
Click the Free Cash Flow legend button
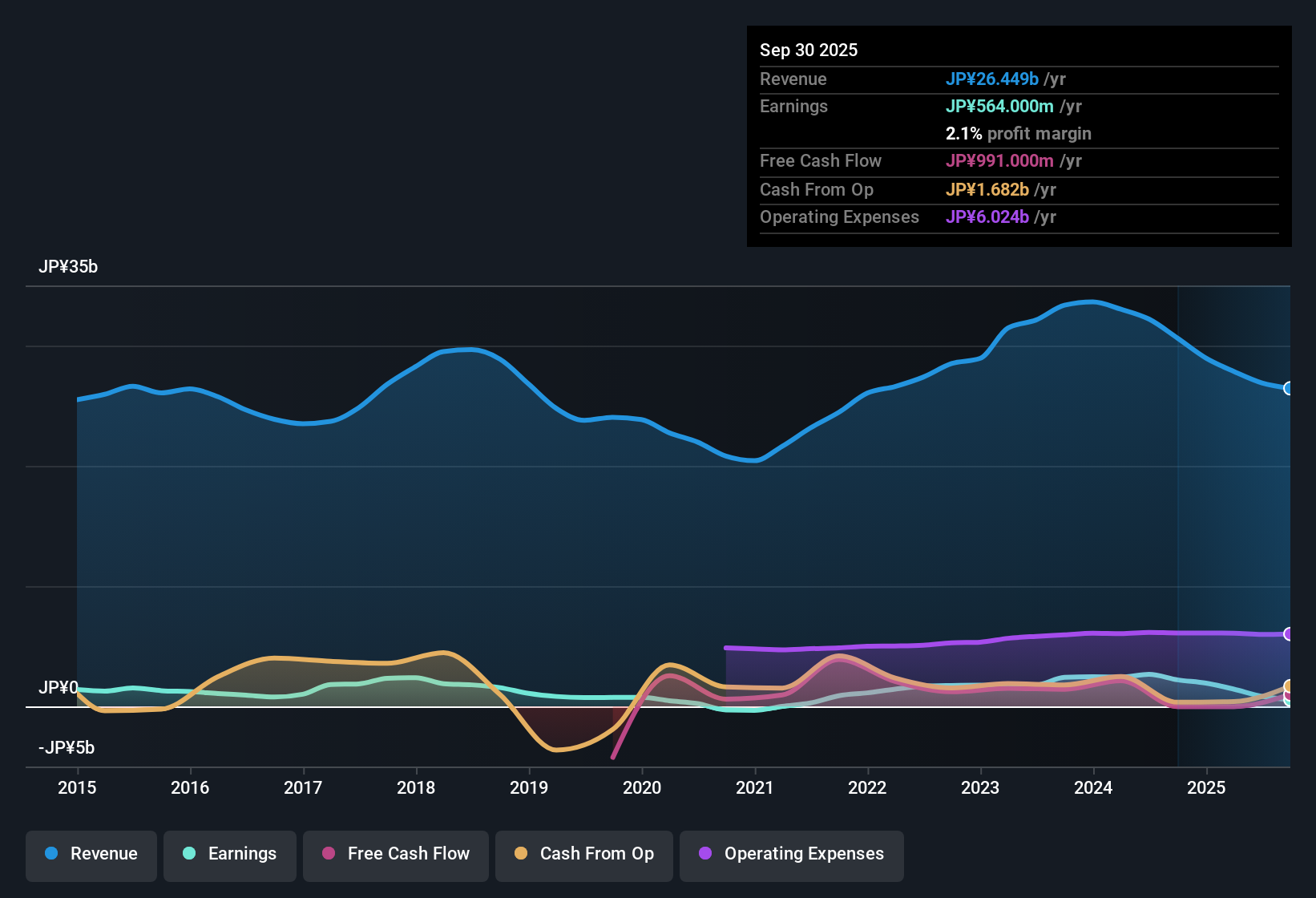[395, 854]
